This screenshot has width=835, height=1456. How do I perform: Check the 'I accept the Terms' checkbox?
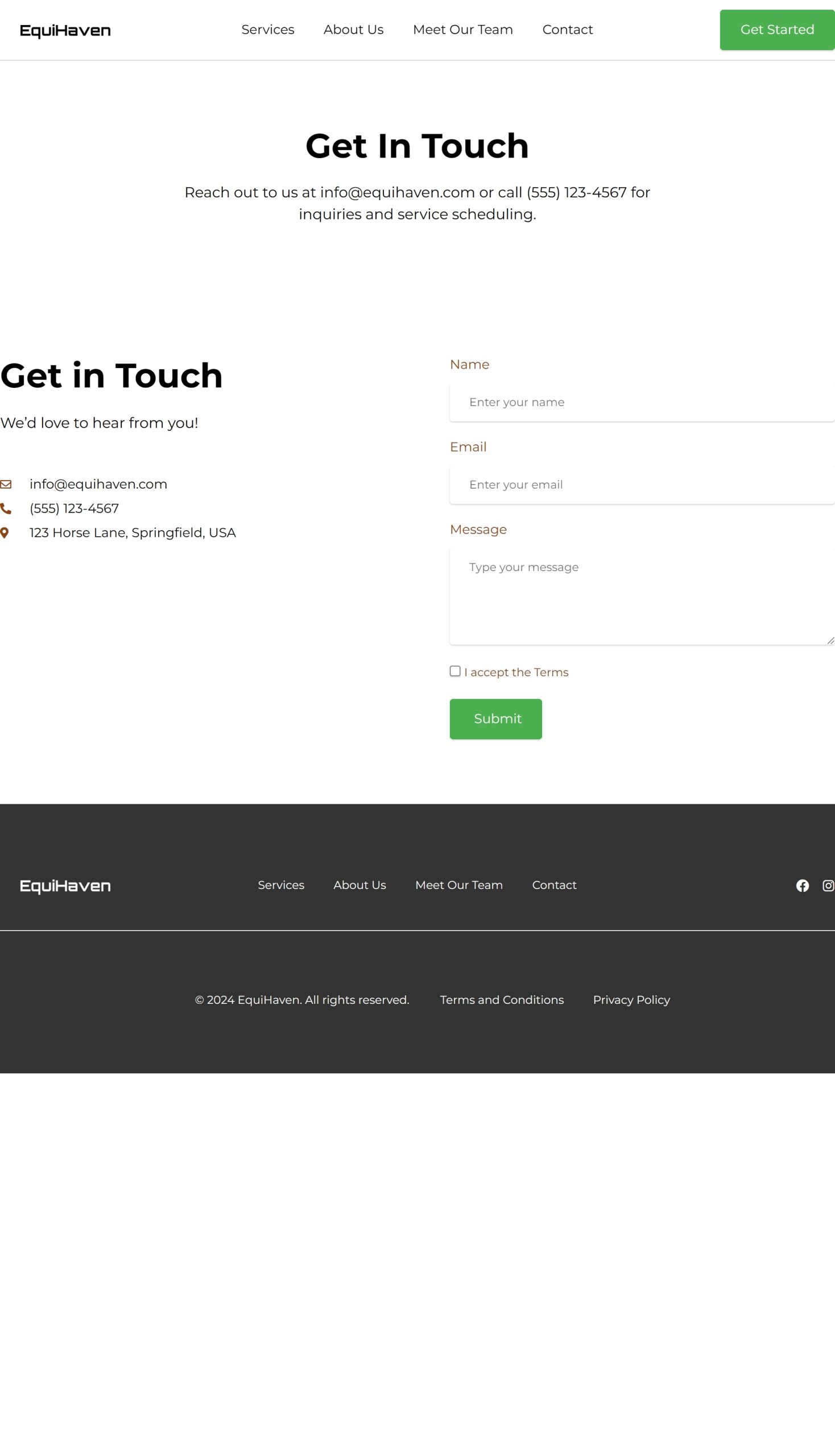455,671
